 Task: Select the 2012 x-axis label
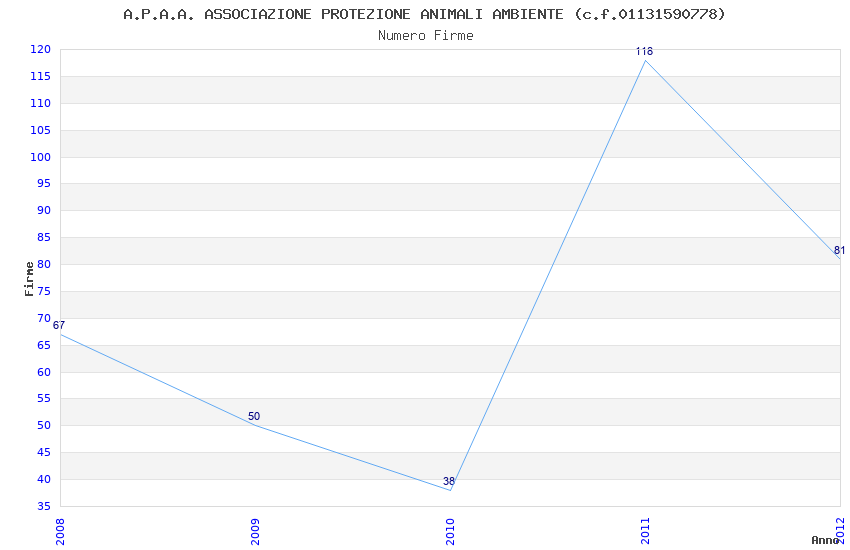841,530
